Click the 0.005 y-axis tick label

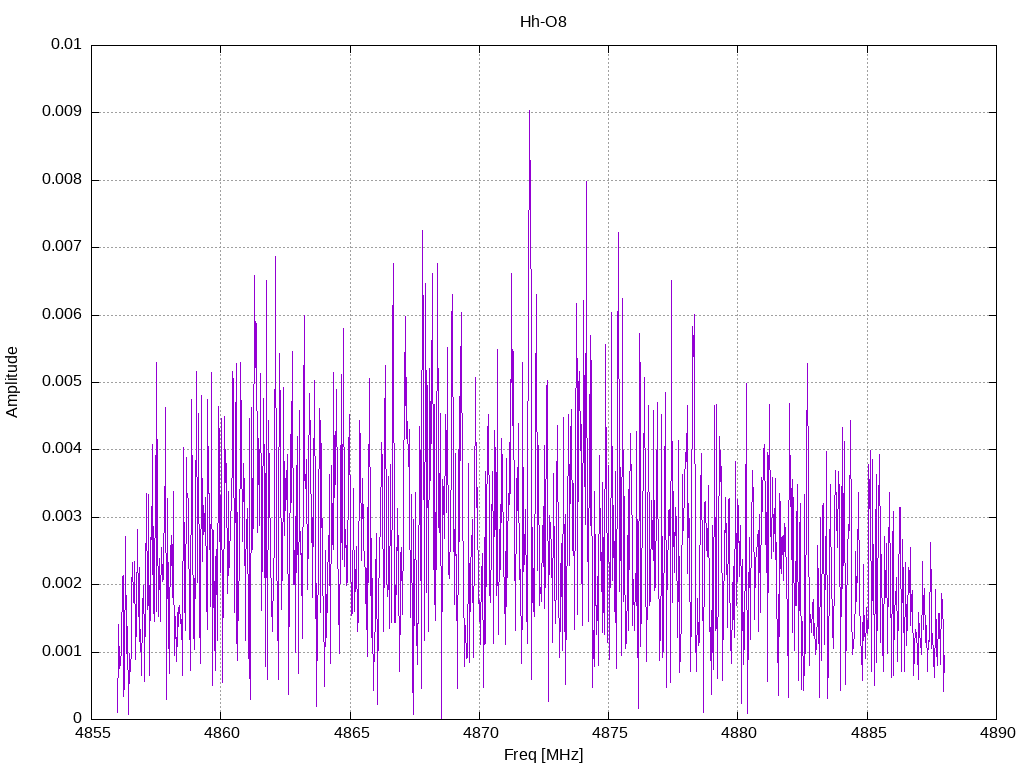(x=62, y=381)
